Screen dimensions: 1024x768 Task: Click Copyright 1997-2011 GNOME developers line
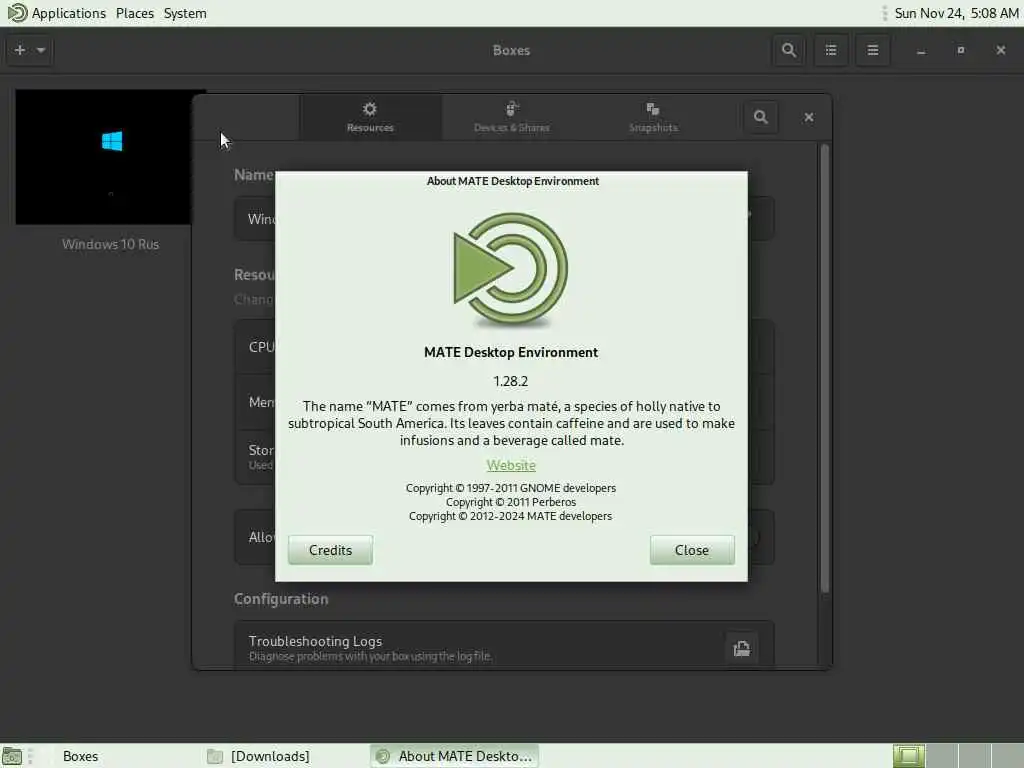[511, 488]
